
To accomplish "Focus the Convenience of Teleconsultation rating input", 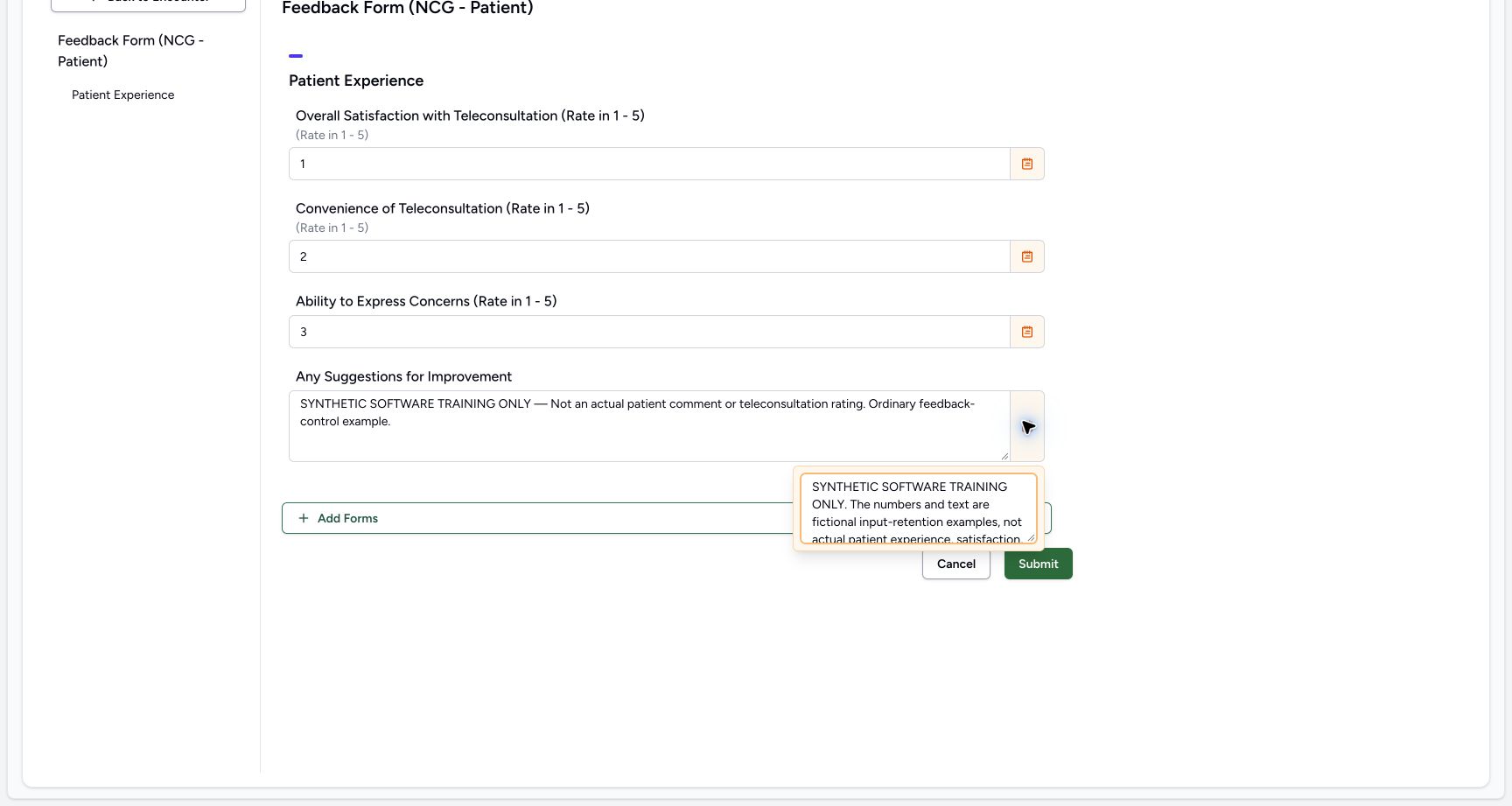I will click(649, 256).
